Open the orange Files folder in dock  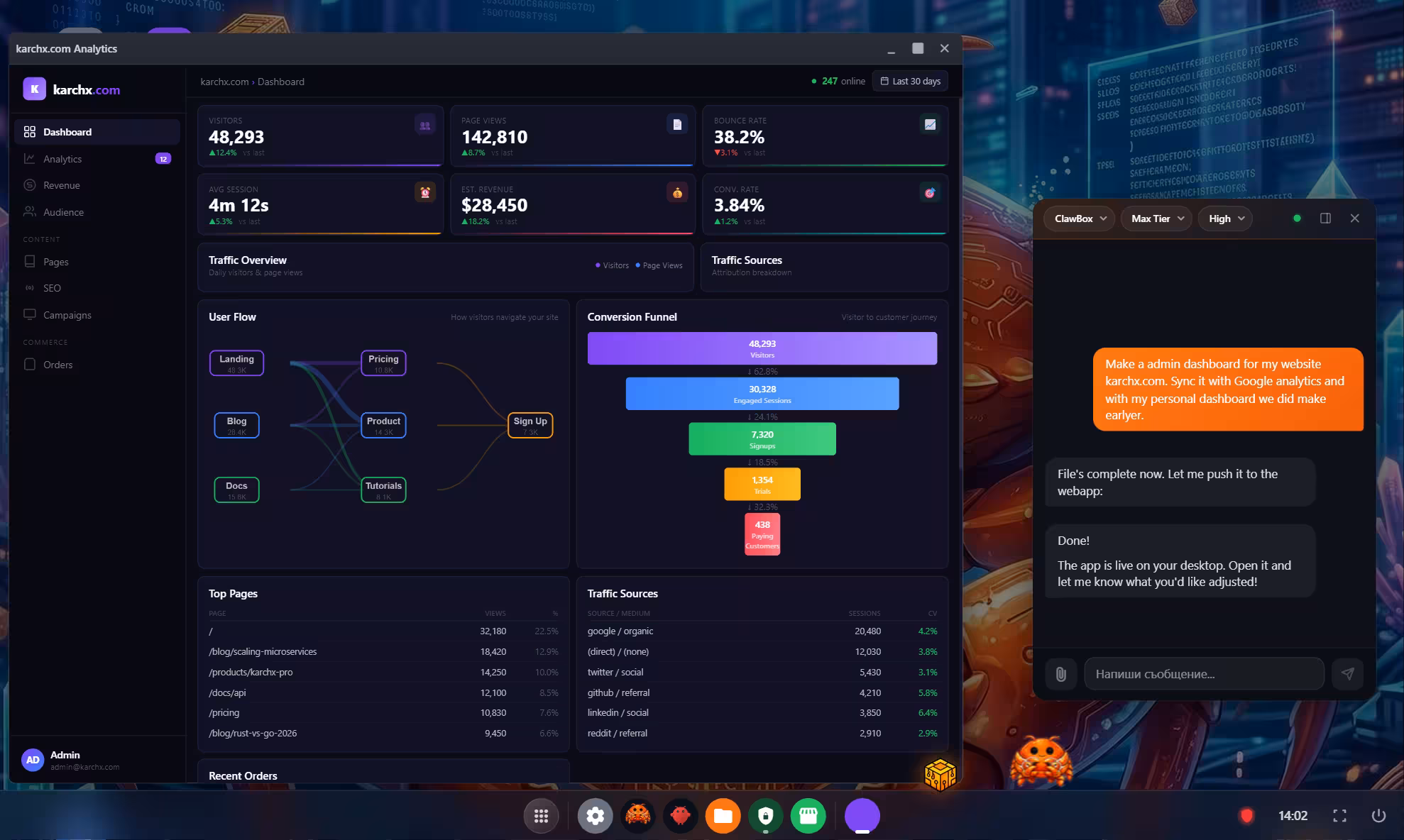[723, 816]
